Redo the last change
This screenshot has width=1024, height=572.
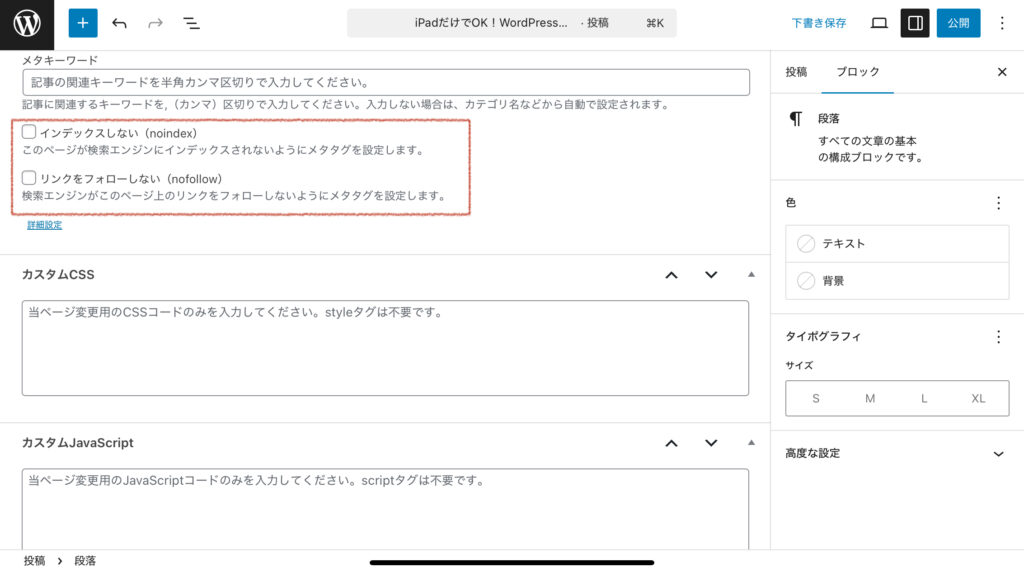click(x=155, y=24)
